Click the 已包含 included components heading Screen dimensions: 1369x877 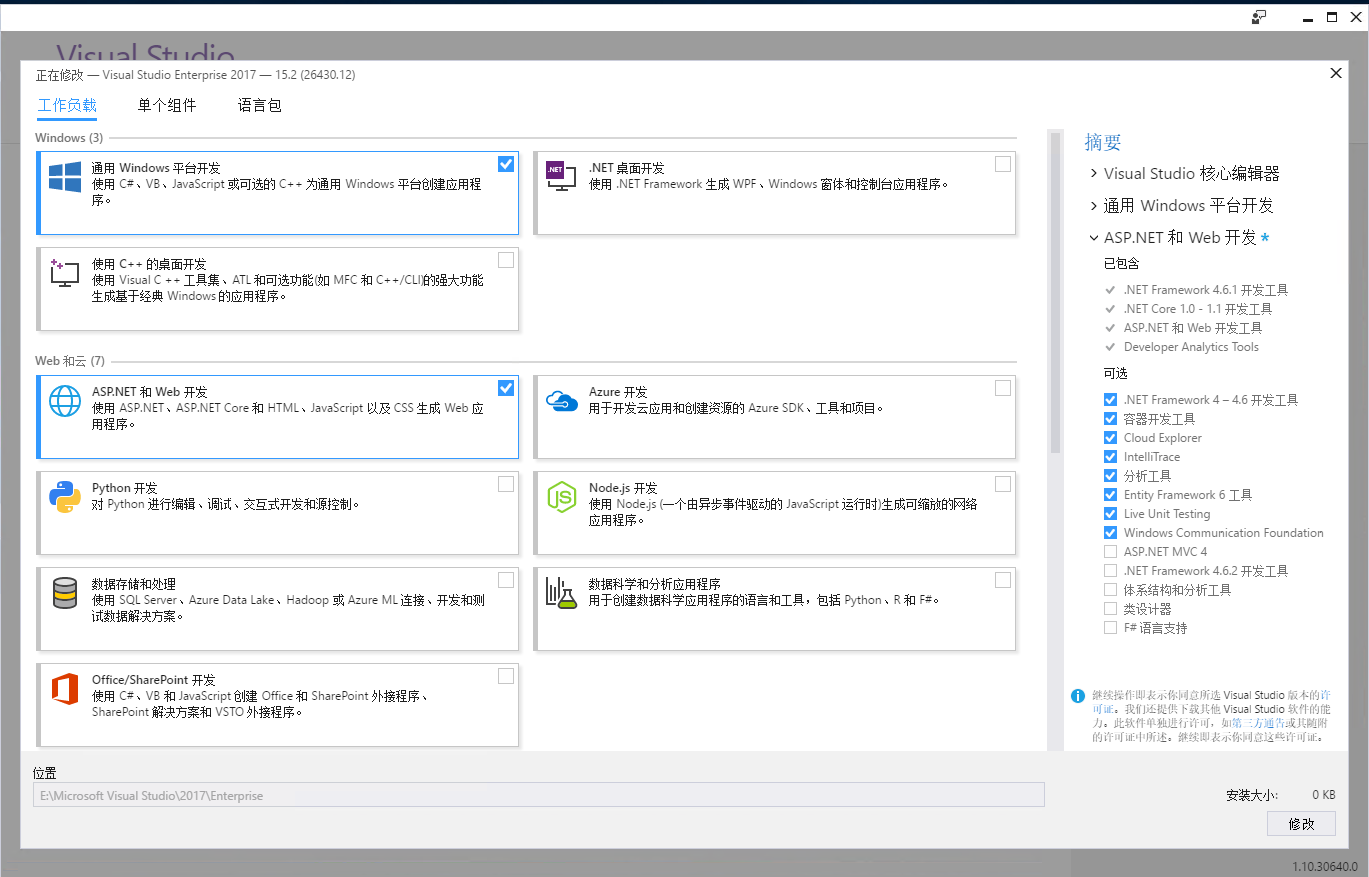point(1122,263)
